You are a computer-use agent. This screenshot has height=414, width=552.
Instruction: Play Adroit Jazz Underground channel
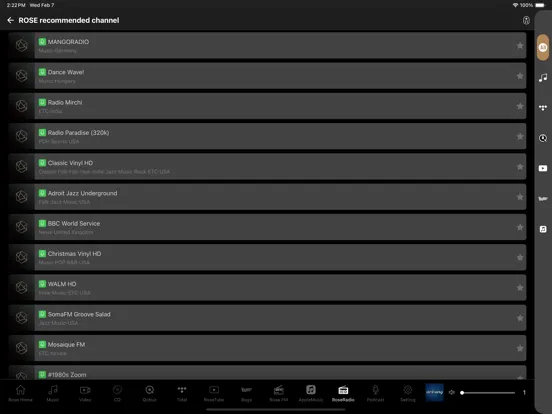tap(267, 197)
